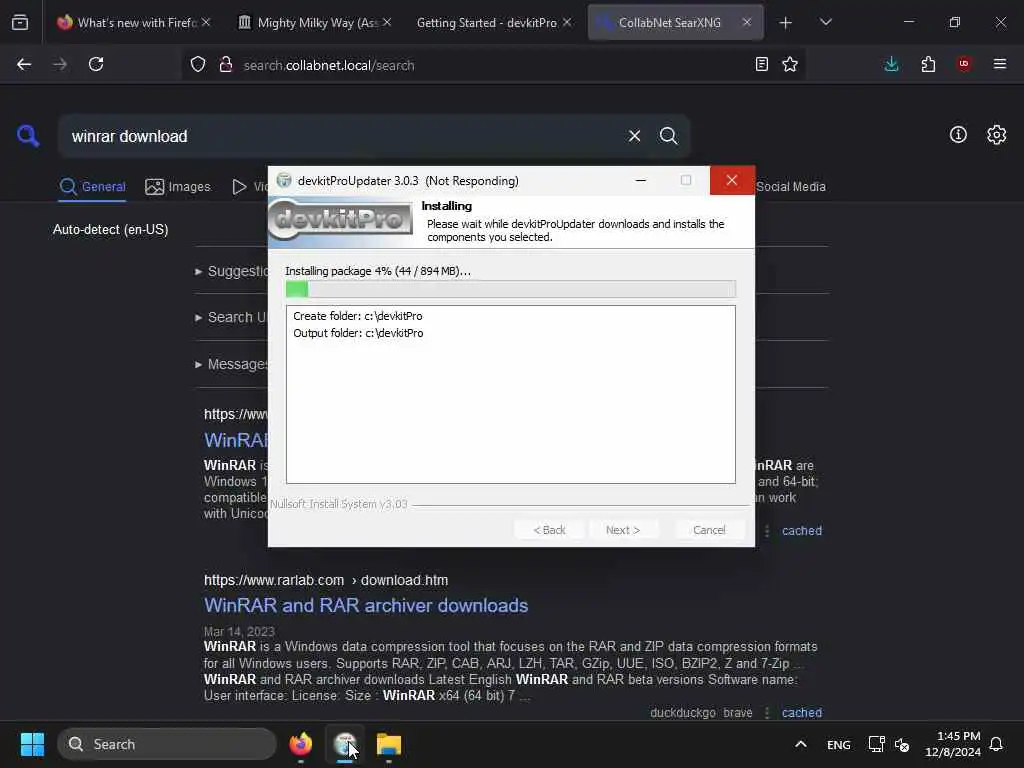Open a new browser tab

[x=786, y=23]
